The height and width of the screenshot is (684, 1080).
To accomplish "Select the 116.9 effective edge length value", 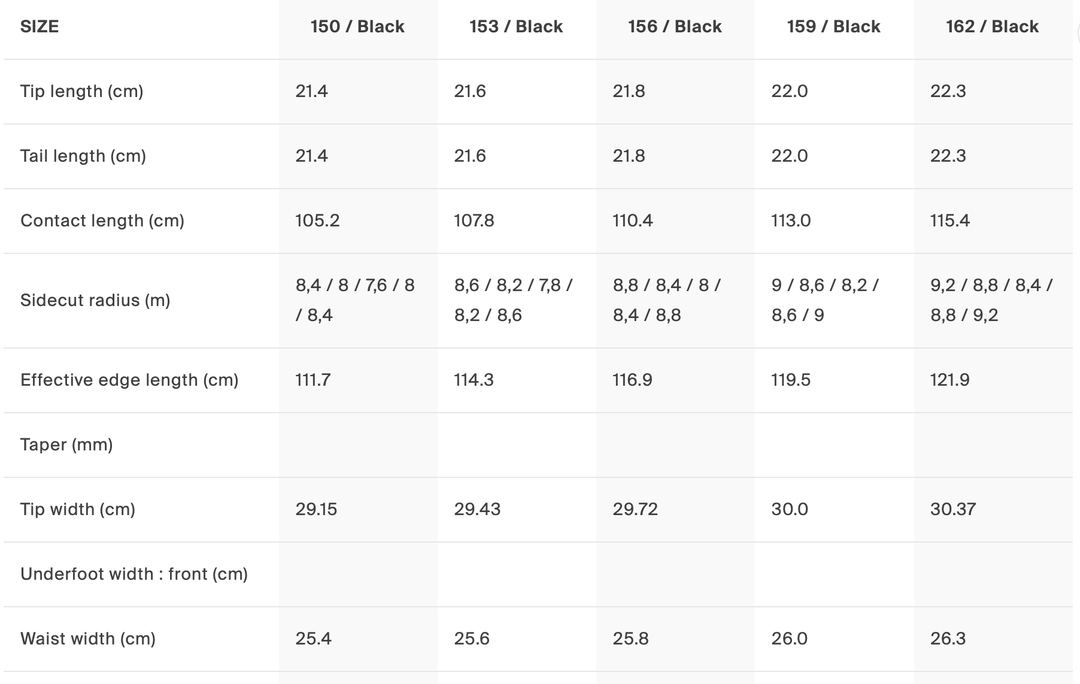I will [632, 380].
